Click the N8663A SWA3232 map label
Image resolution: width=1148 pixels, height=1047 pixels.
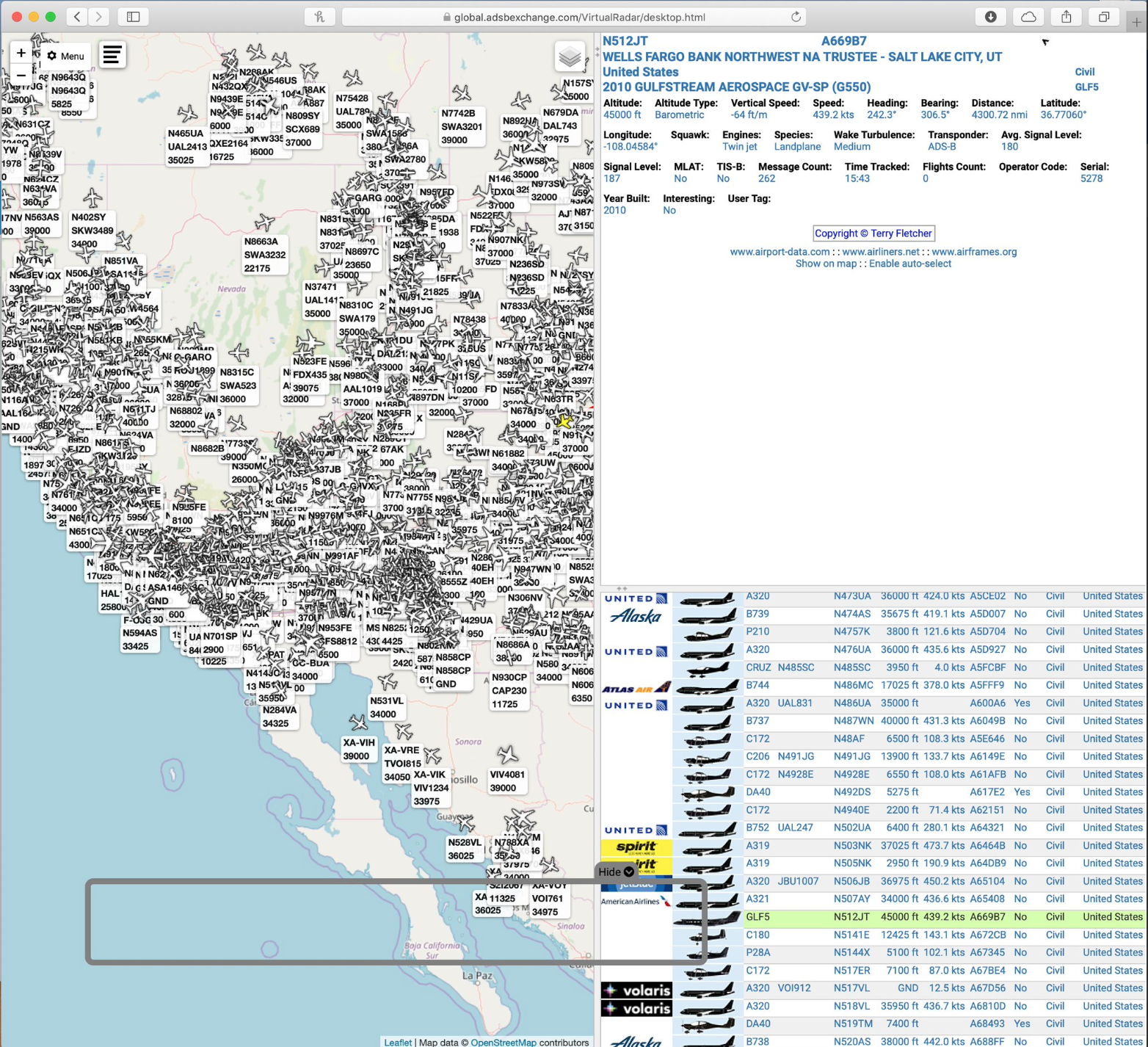coord(265,255)
